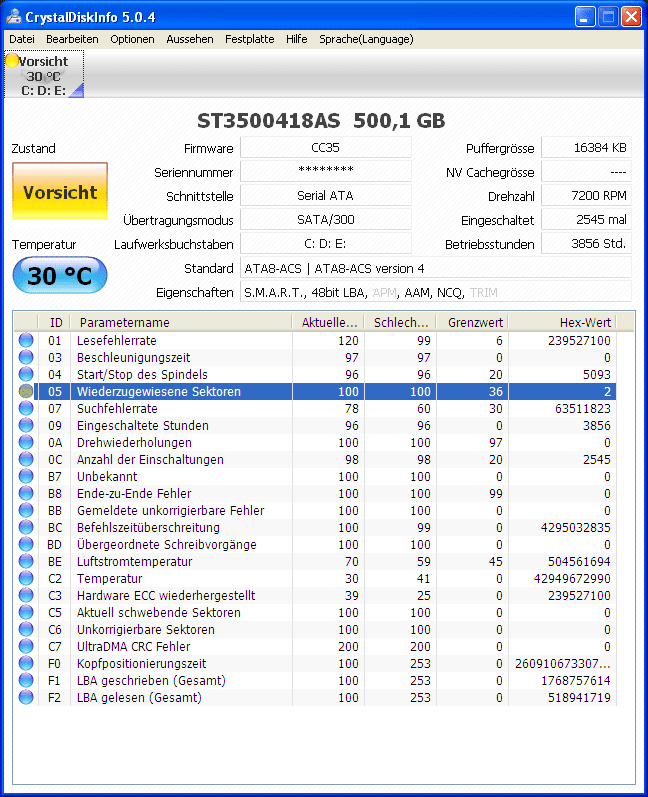The image size is (648, 797).
Task: Click the status orb for Ende-zu-Ende Fehler
Action: coord(26,494)
